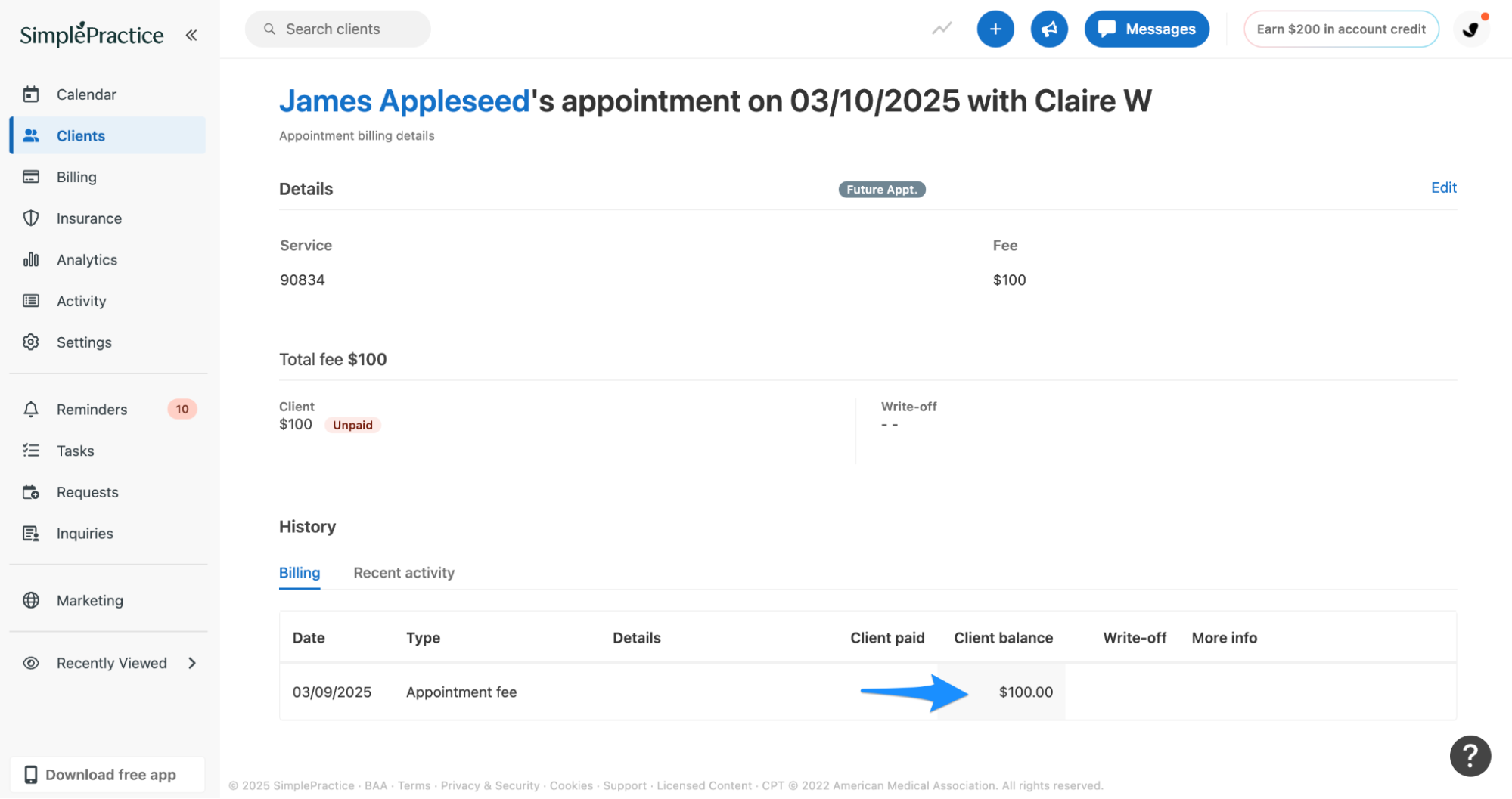Click the service code 90834
The height and width of the screenshot is (799, 1512).
click(303, 280)
